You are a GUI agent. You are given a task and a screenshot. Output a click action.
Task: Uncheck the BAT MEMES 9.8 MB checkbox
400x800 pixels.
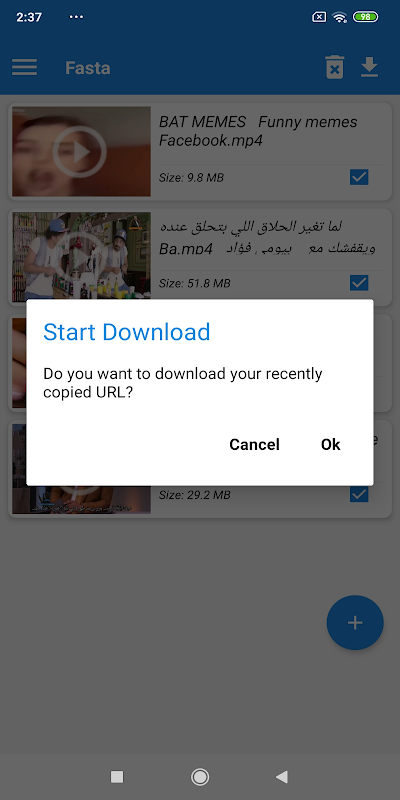359,177
